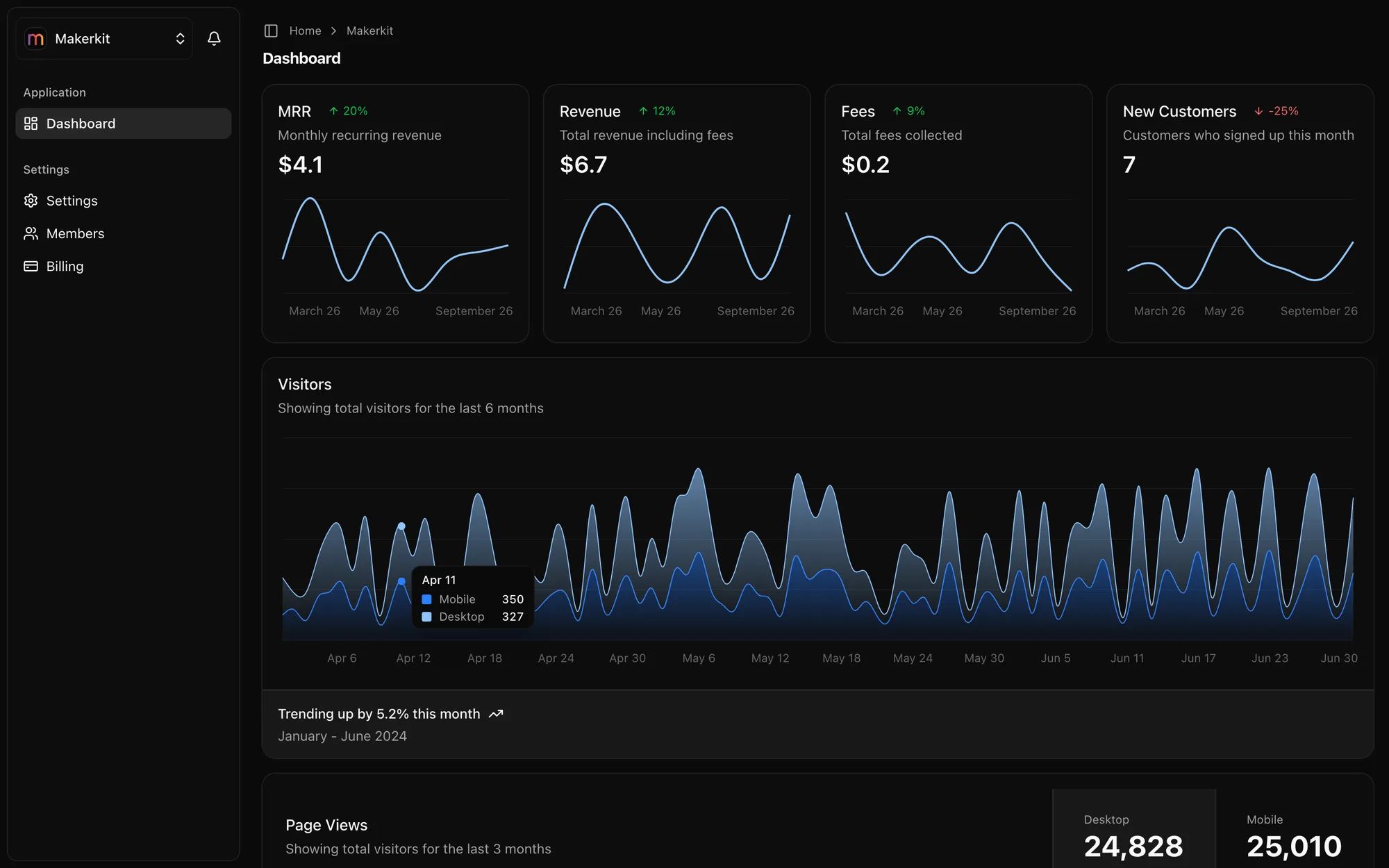This screenshot has width=1389, height=868.
Task: Click the Makerkit logo icon
Action: tap(35, 39)
